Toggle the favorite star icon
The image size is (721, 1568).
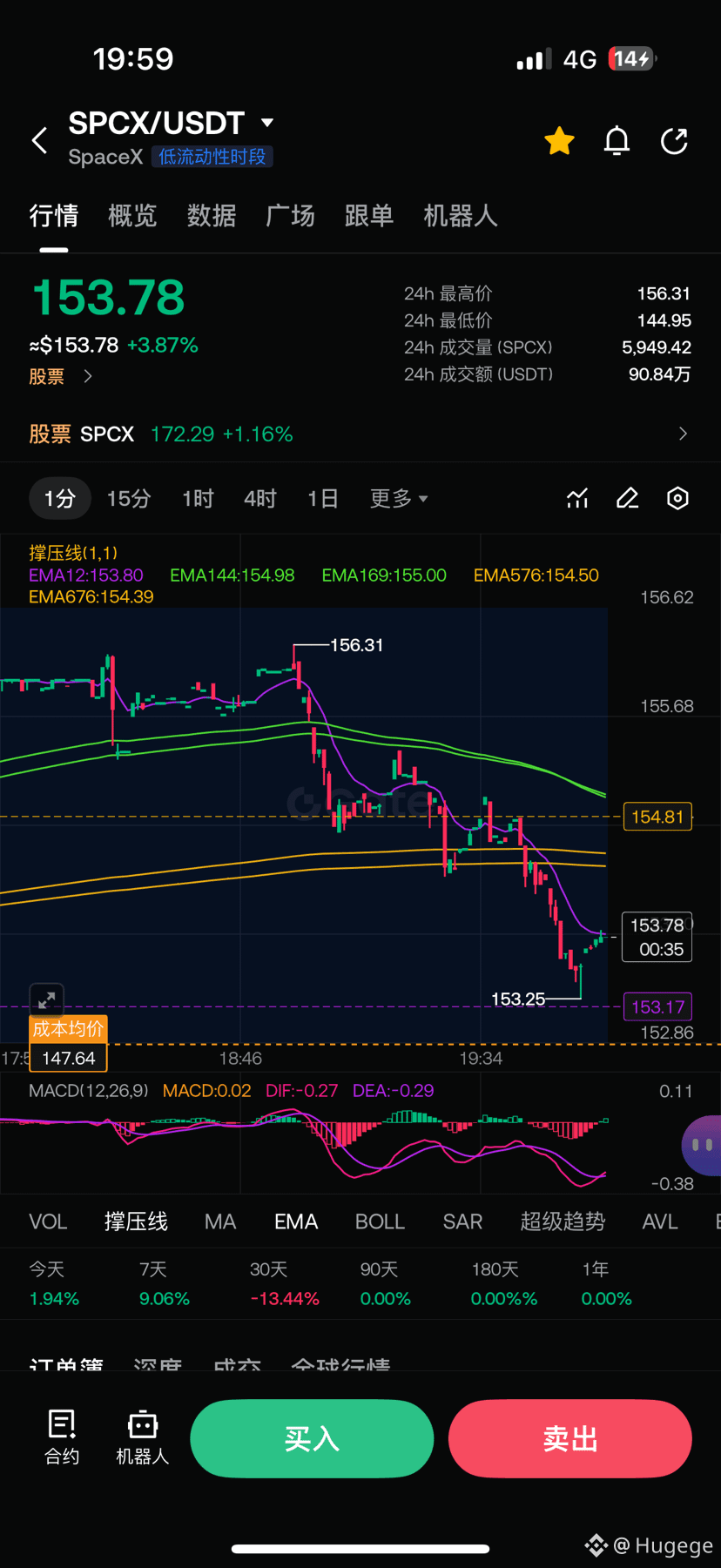[559, 140]
